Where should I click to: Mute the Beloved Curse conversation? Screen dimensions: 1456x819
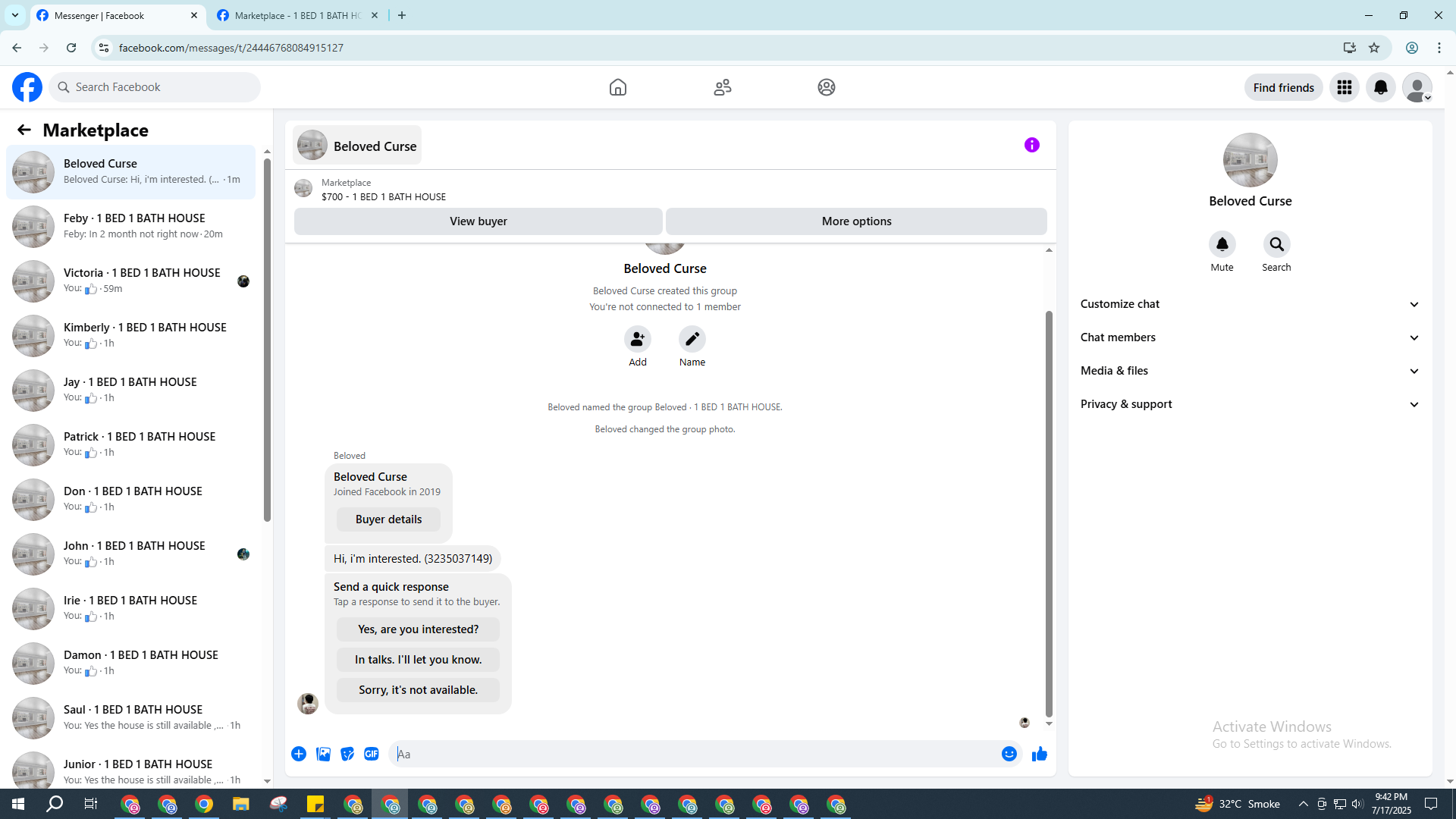coord(1222,244)
